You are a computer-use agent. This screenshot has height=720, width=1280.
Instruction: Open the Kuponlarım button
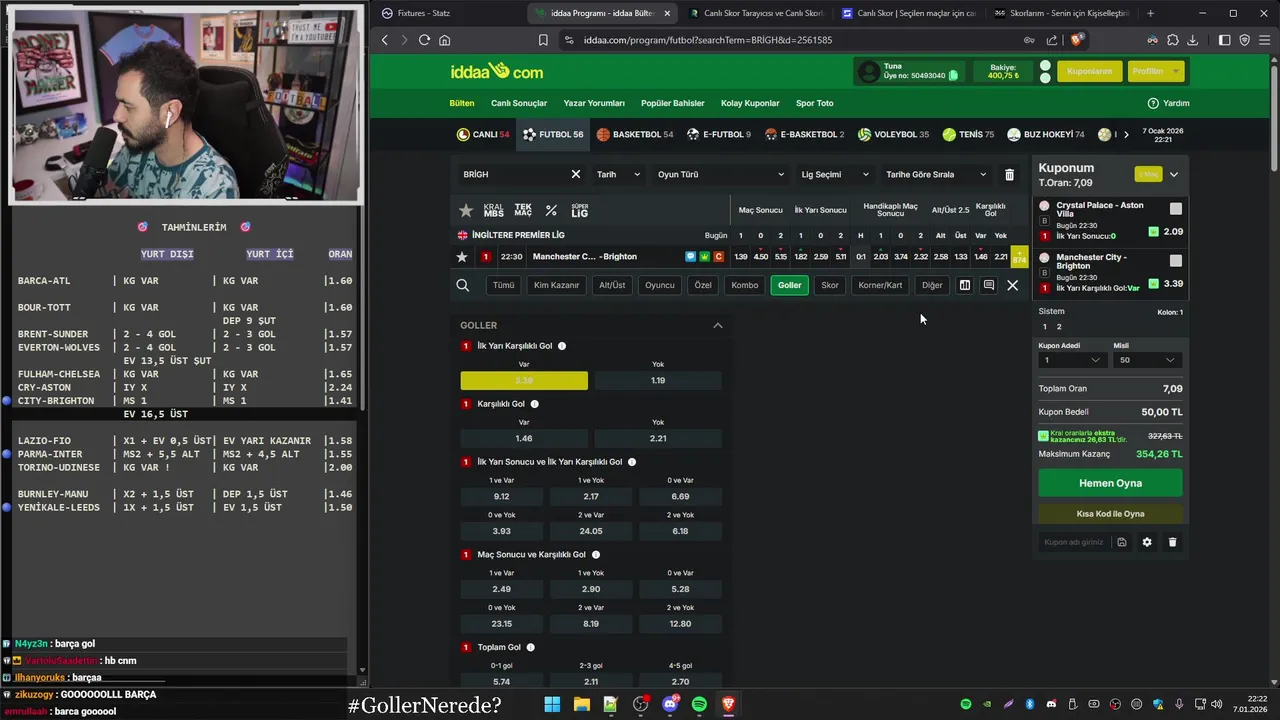1090,71
